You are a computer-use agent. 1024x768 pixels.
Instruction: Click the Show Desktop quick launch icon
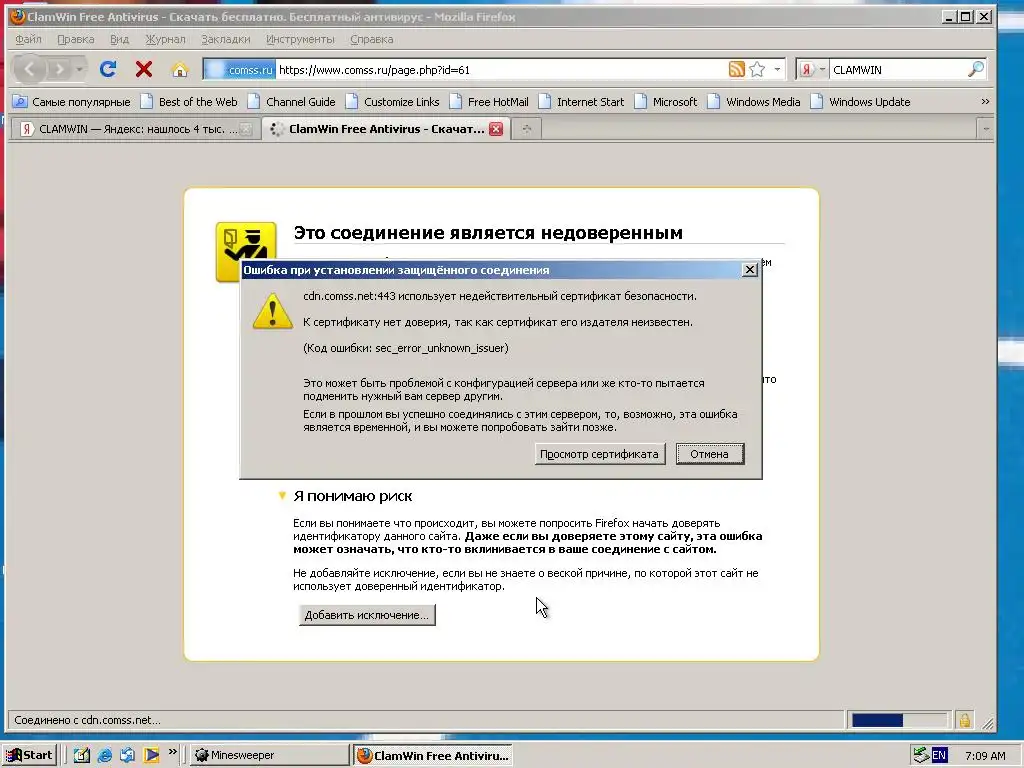82,755
